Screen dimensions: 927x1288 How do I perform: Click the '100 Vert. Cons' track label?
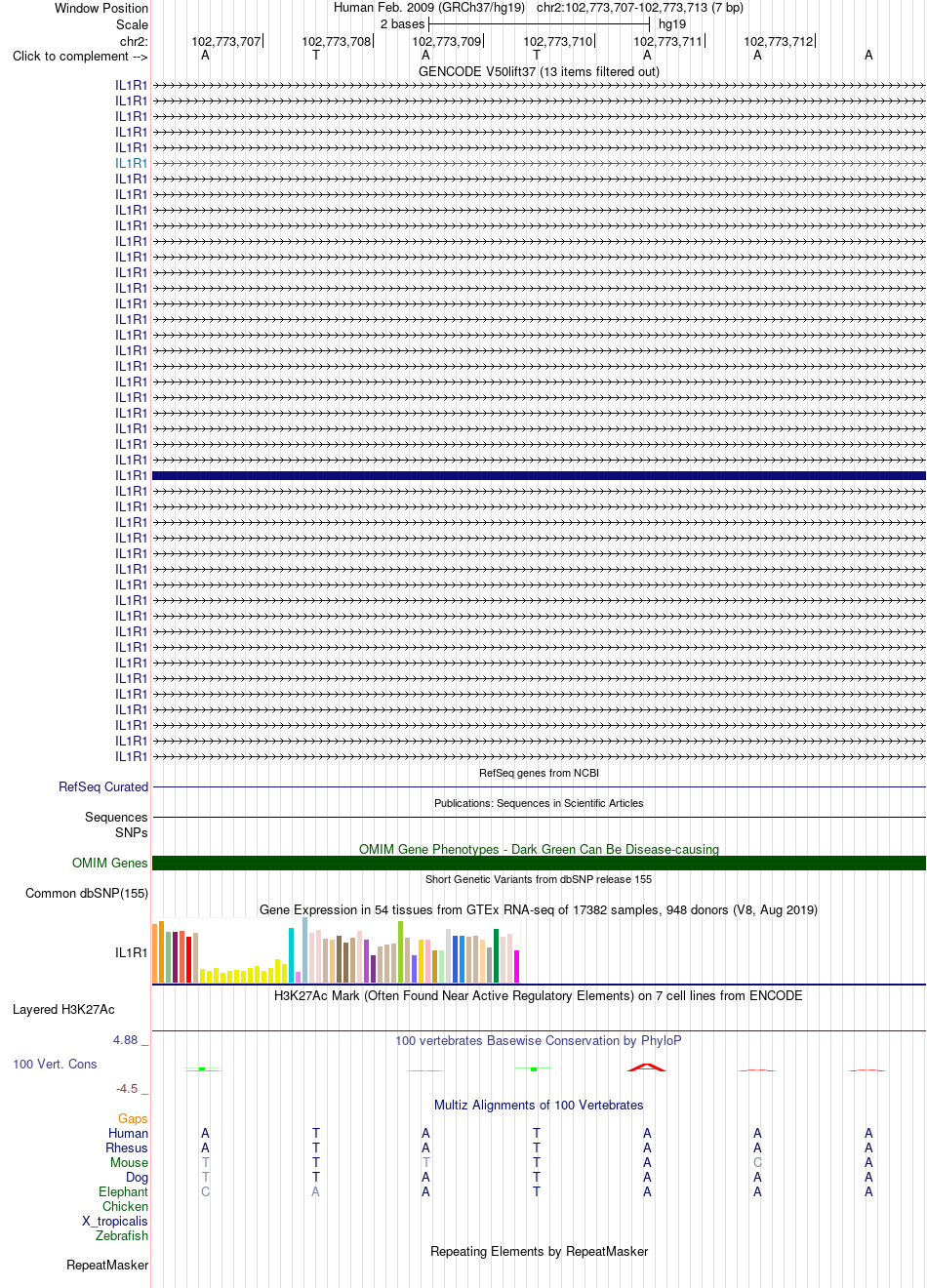[55, 1064]
